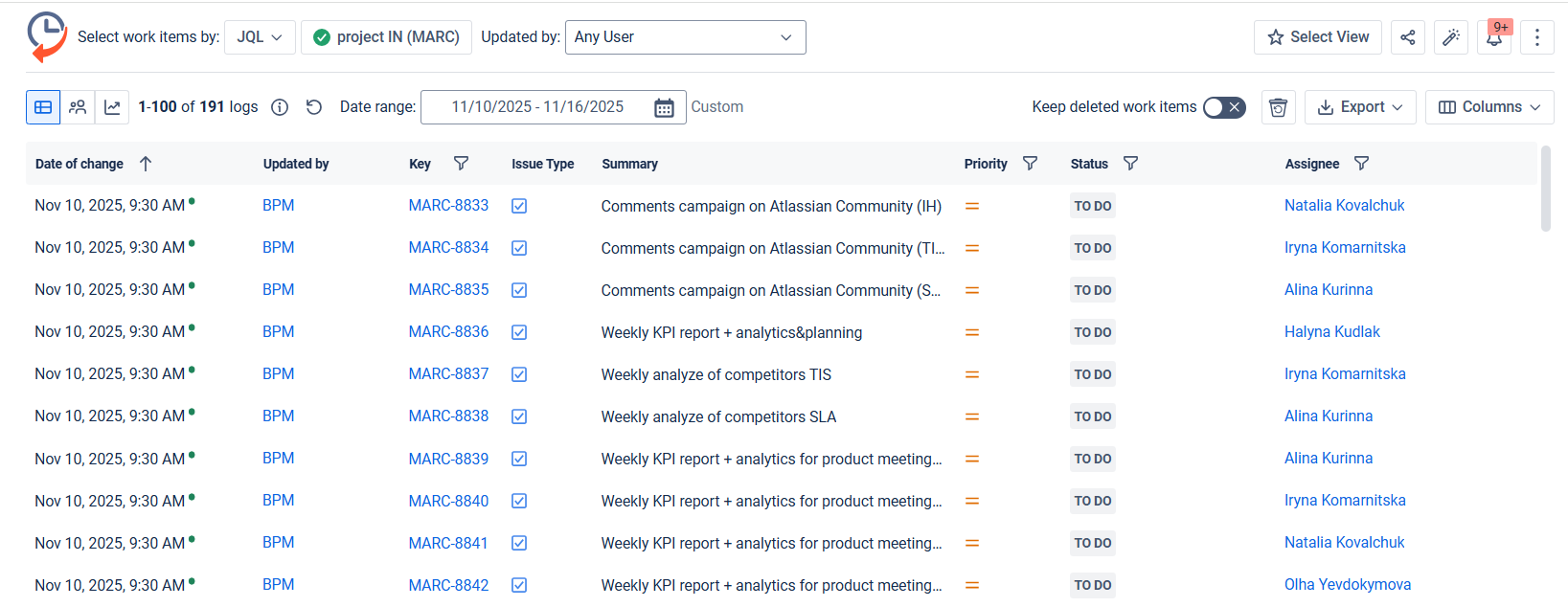
Task: Filter the Key column
Action: coord(461,164)
